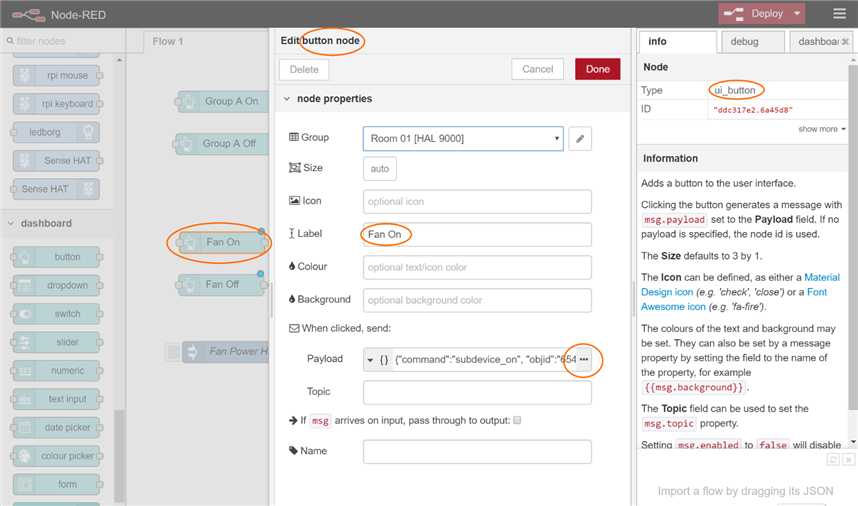Select the Fan Power node
The height and width of the screenshot is (506, 858).
tap(227, 352)
